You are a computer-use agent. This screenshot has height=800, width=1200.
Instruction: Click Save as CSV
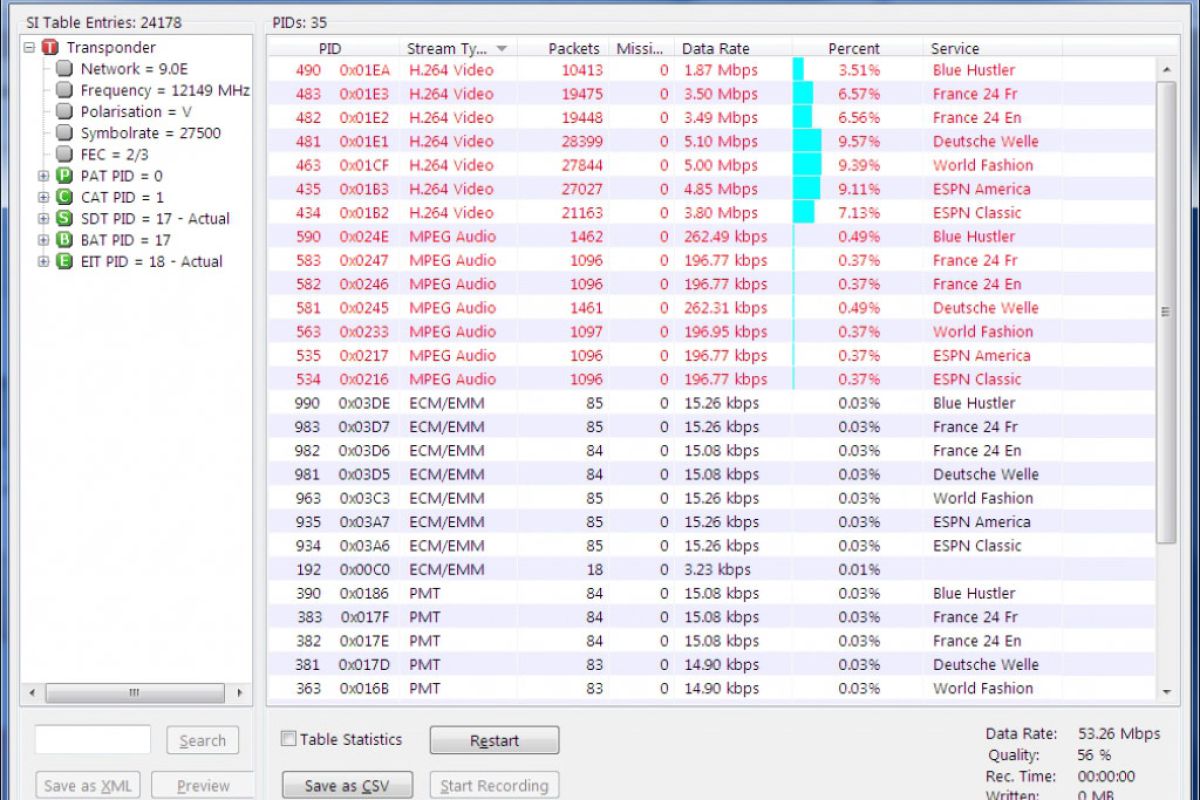(346, 785)
